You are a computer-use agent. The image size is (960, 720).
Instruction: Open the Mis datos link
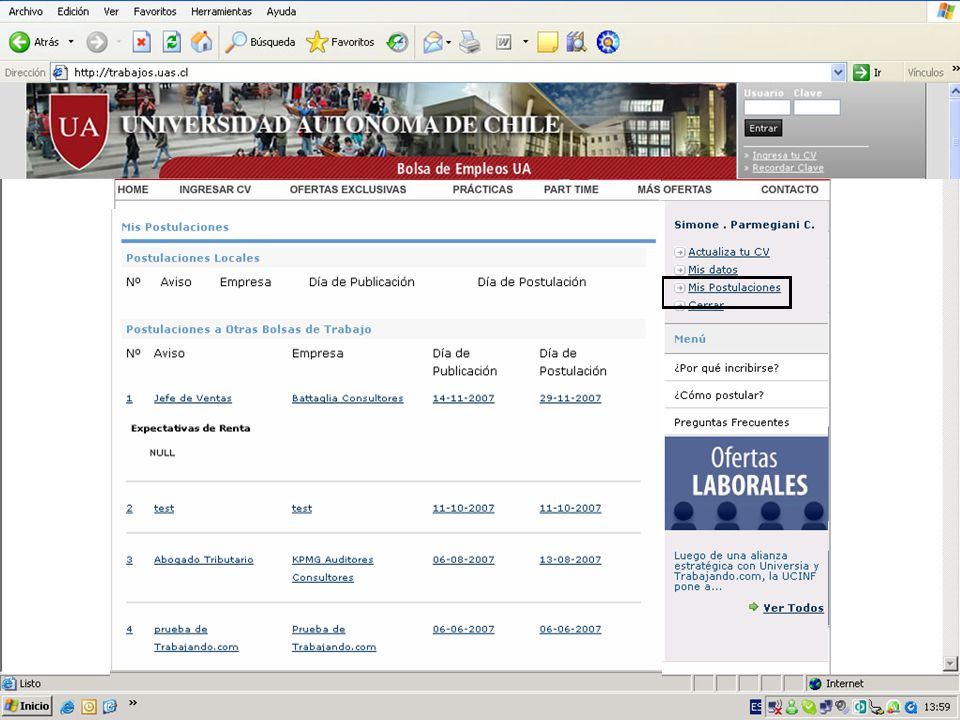[713, 269]
